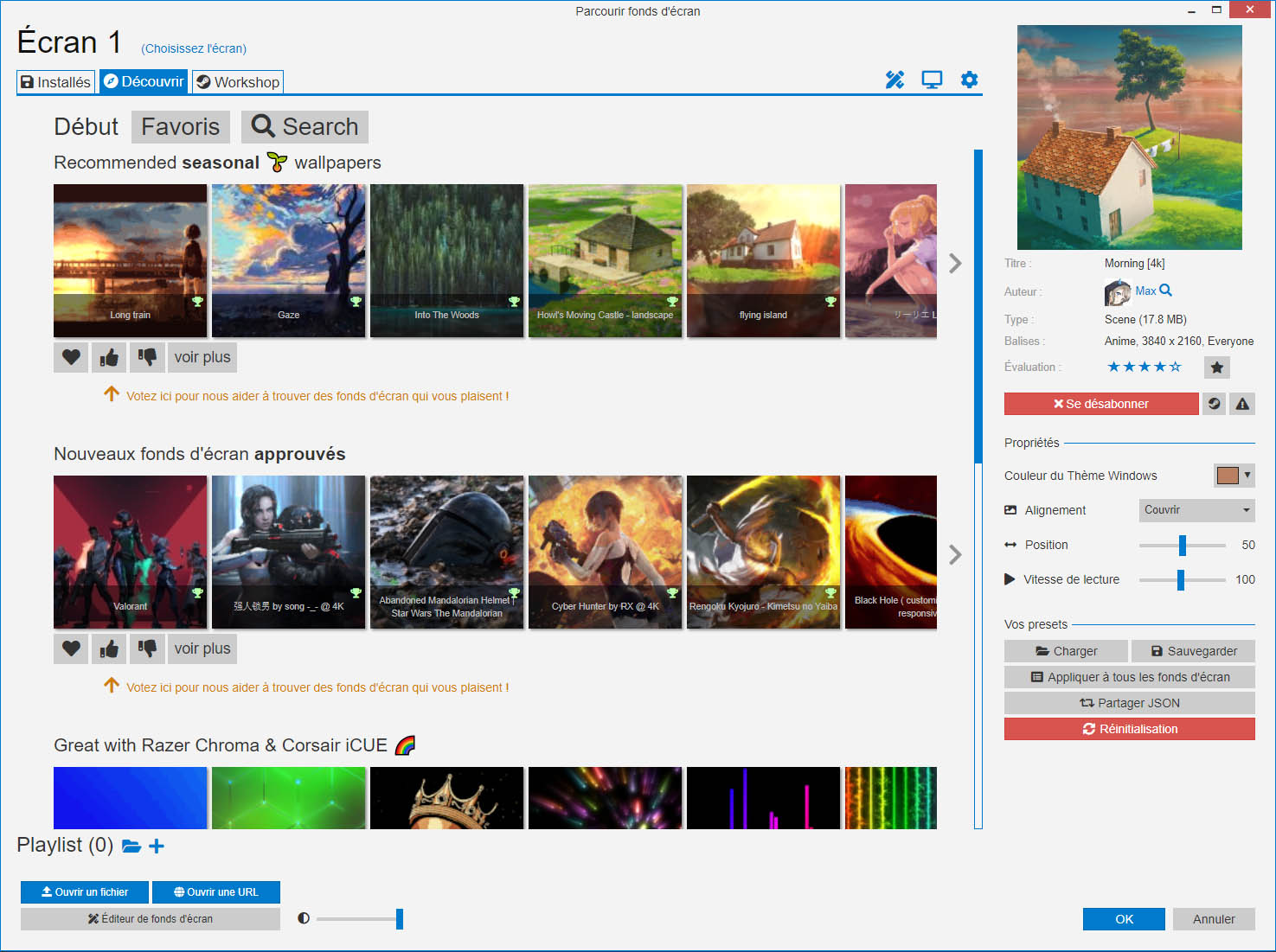Click Choisissez l'écran link
This screenshot has width=1276, height=952.
point(194,48)
